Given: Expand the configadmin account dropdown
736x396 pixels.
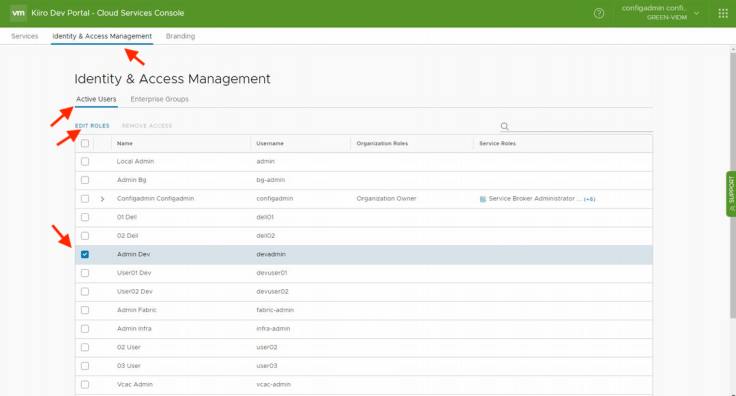Looking at the screenshot, I should tap(697, 13).
